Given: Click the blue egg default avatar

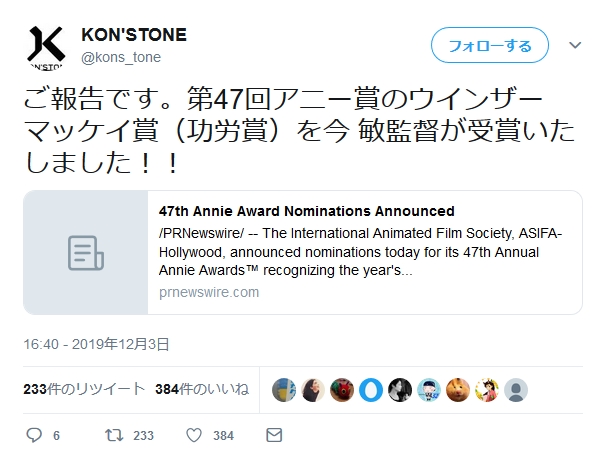Looking at the screenshot, I should click(371, 389).
